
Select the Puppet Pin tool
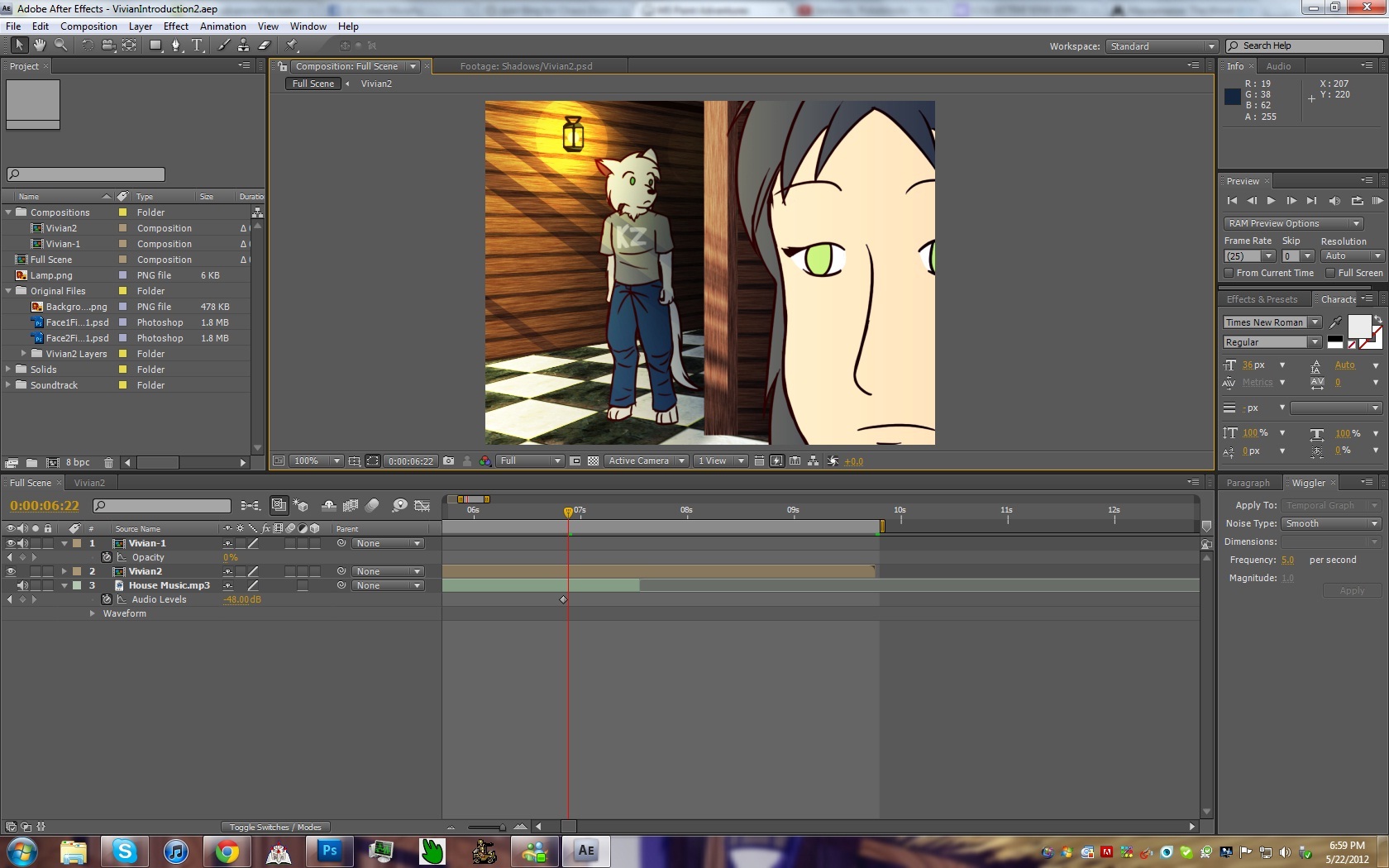coord(291,45)
